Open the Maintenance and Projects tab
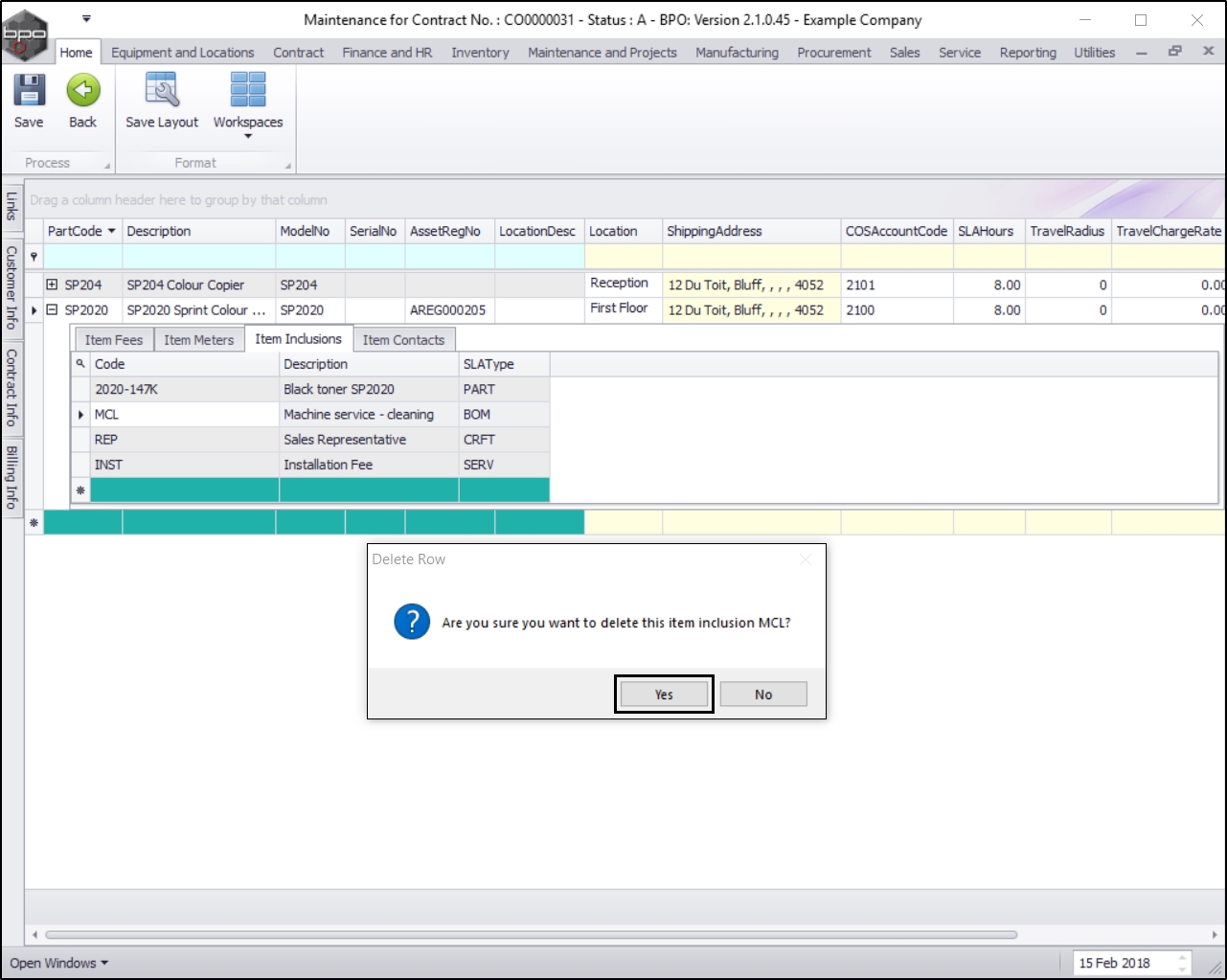Viewport: 1227px width, 980px height. coord(602,53)
